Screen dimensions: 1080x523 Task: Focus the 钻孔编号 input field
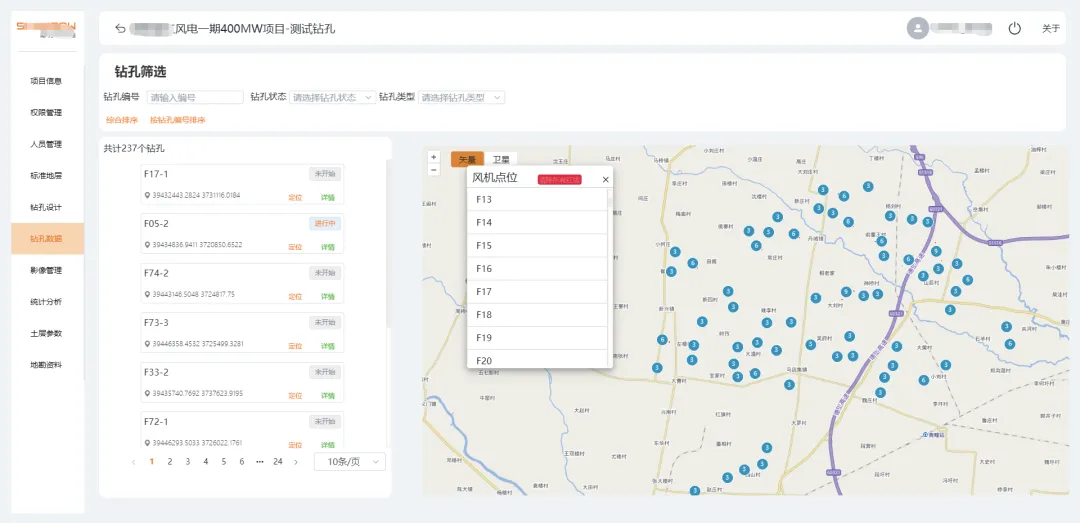click(x=195, y=97)
